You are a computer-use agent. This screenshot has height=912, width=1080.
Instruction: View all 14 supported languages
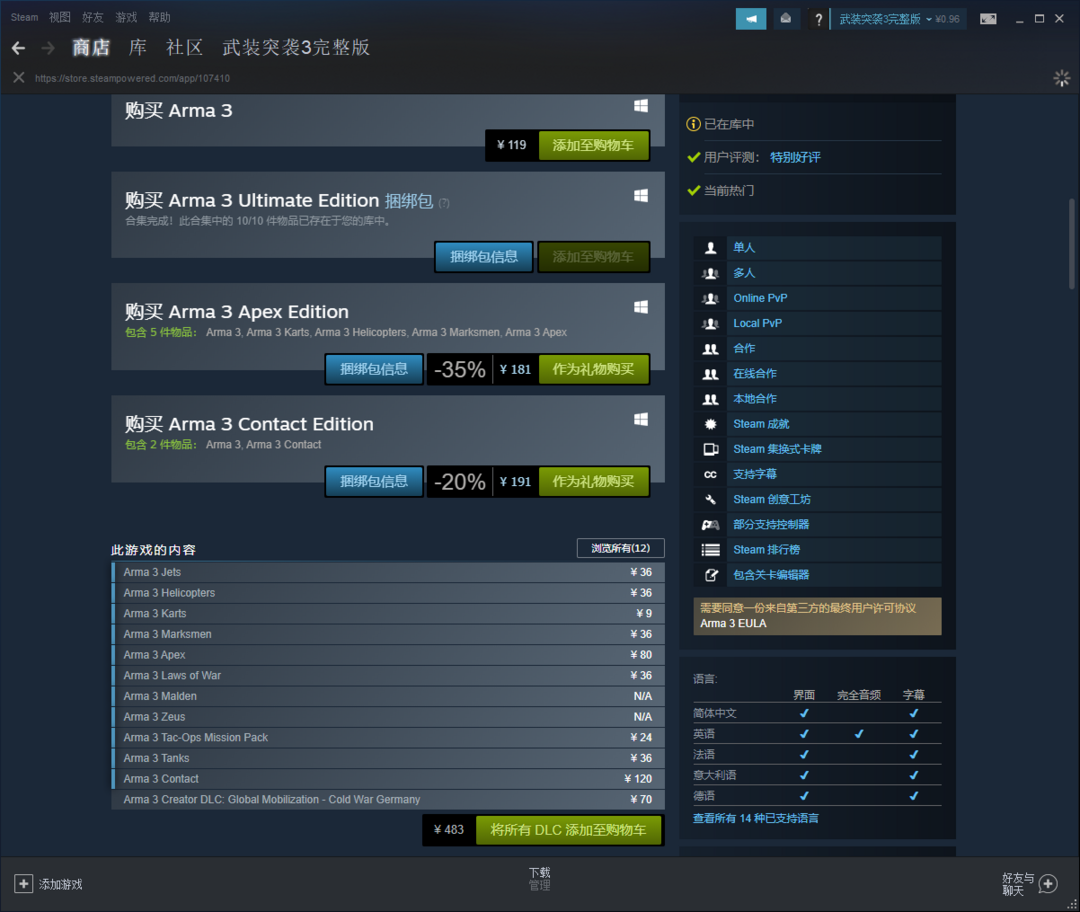coord(756,818)
